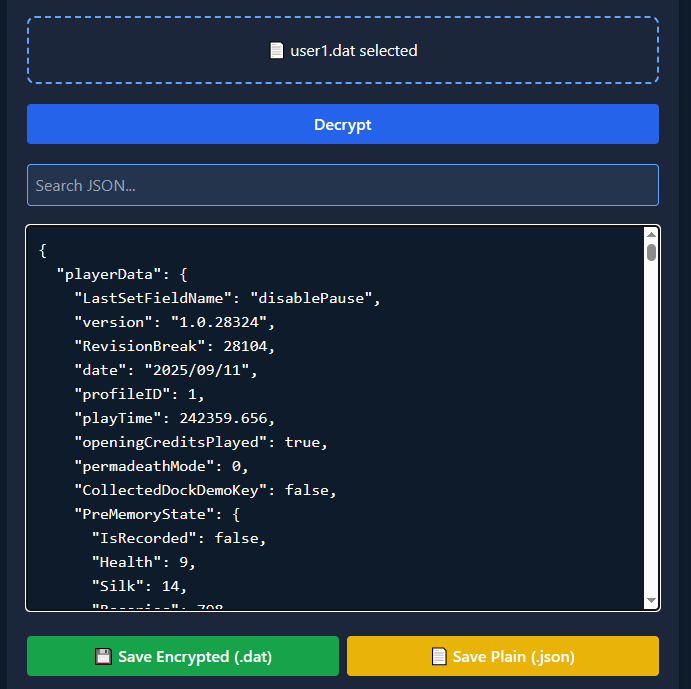Click the RevisionBreak value 28104
691x689 pixels.
[x=245, y=346]
